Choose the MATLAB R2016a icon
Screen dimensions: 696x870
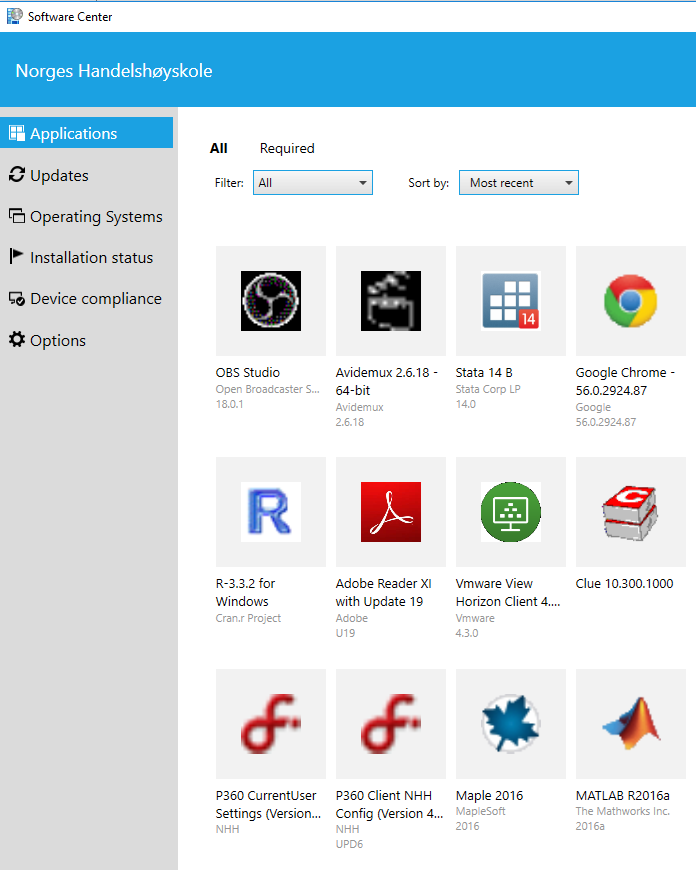[x=631, y=724]
